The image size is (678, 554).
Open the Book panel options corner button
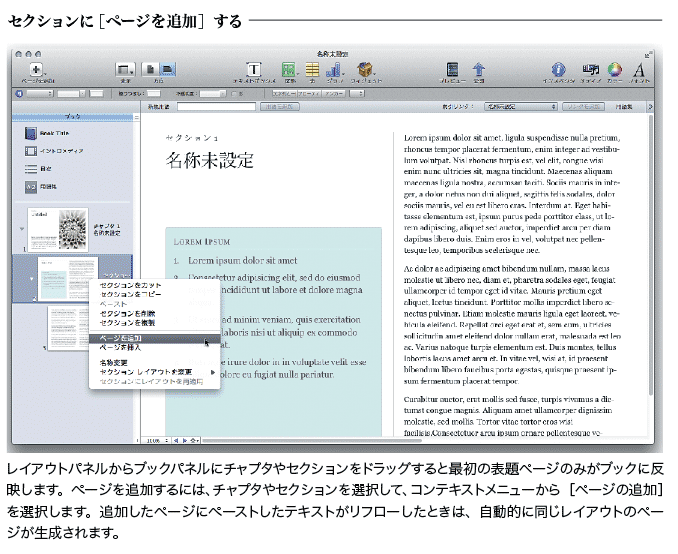coord(136,117)
